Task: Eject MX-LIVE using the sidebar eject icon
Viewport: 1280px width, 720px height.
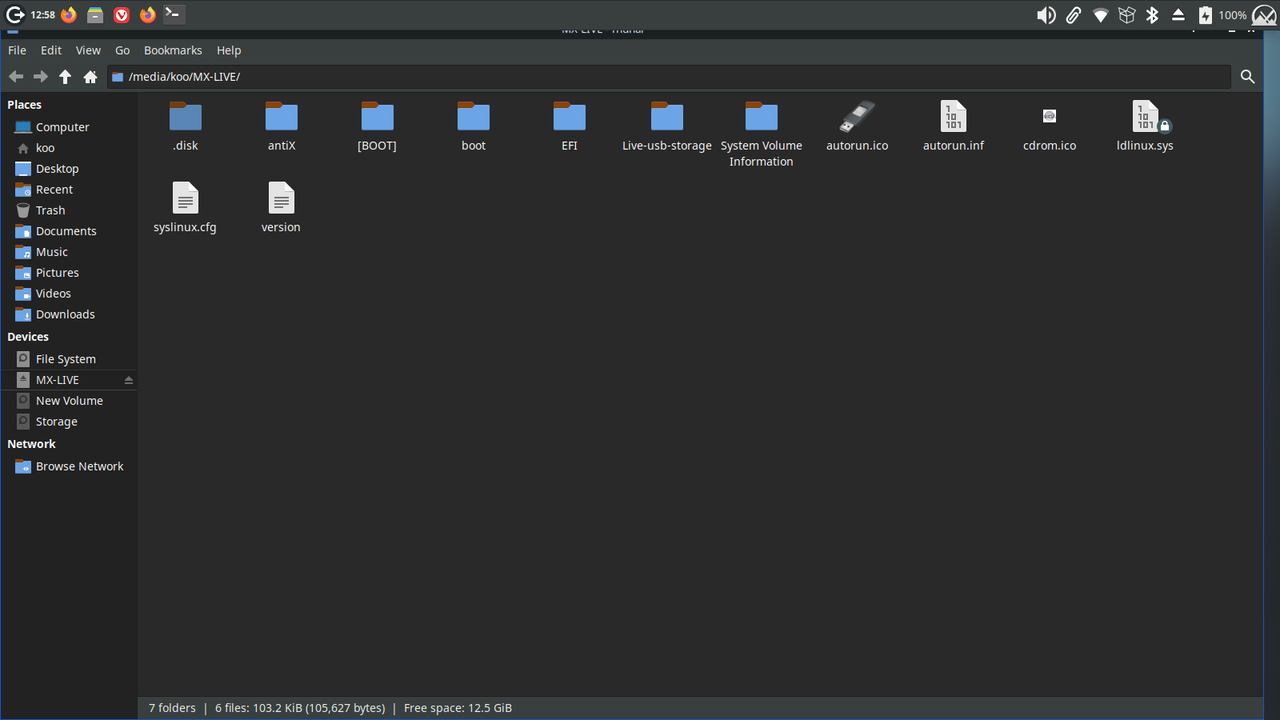Action: [128, 380]
